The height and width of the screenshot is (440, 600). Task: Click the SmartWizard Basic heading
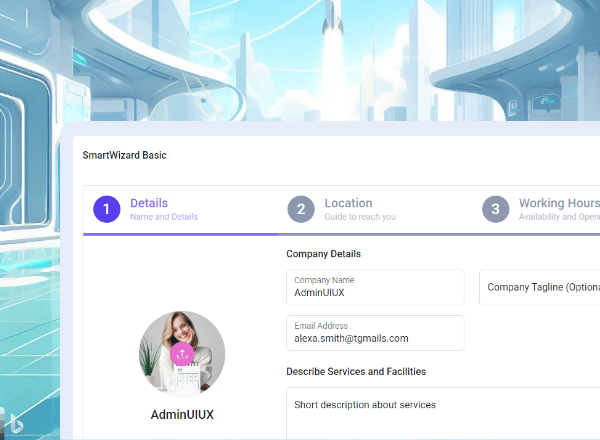[x=125, y=155]
